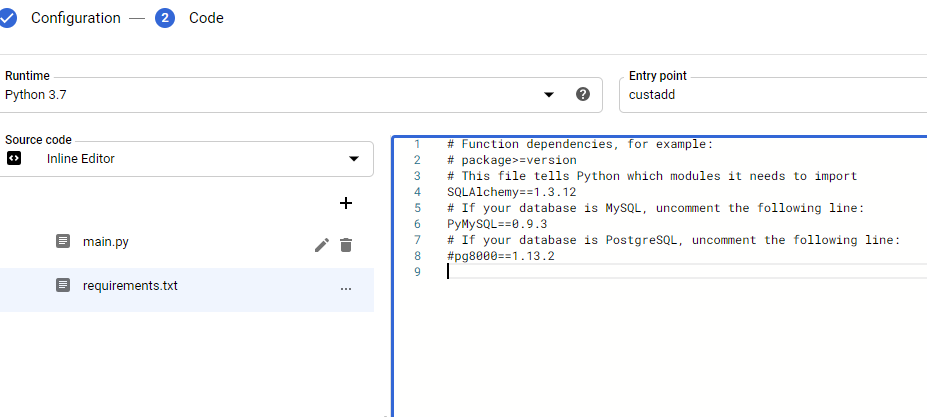Click line number 6 in the gutter
927x417 pixels.
[417, 224]
